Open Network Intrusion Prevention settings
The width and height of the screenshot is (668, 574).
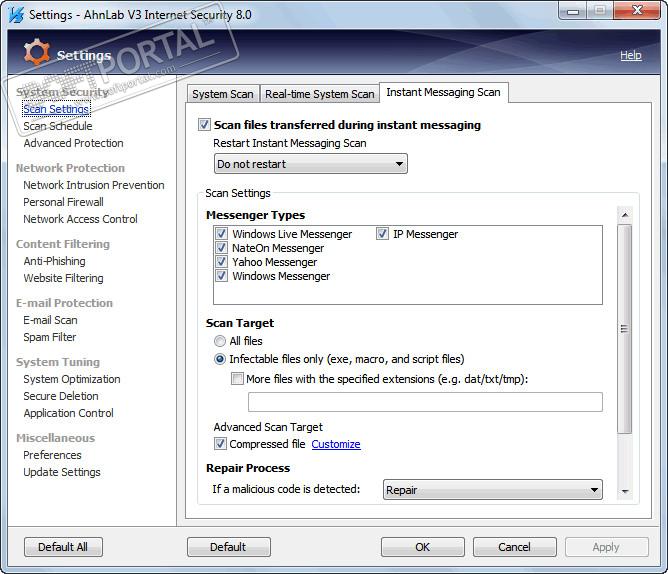(94, 185)
